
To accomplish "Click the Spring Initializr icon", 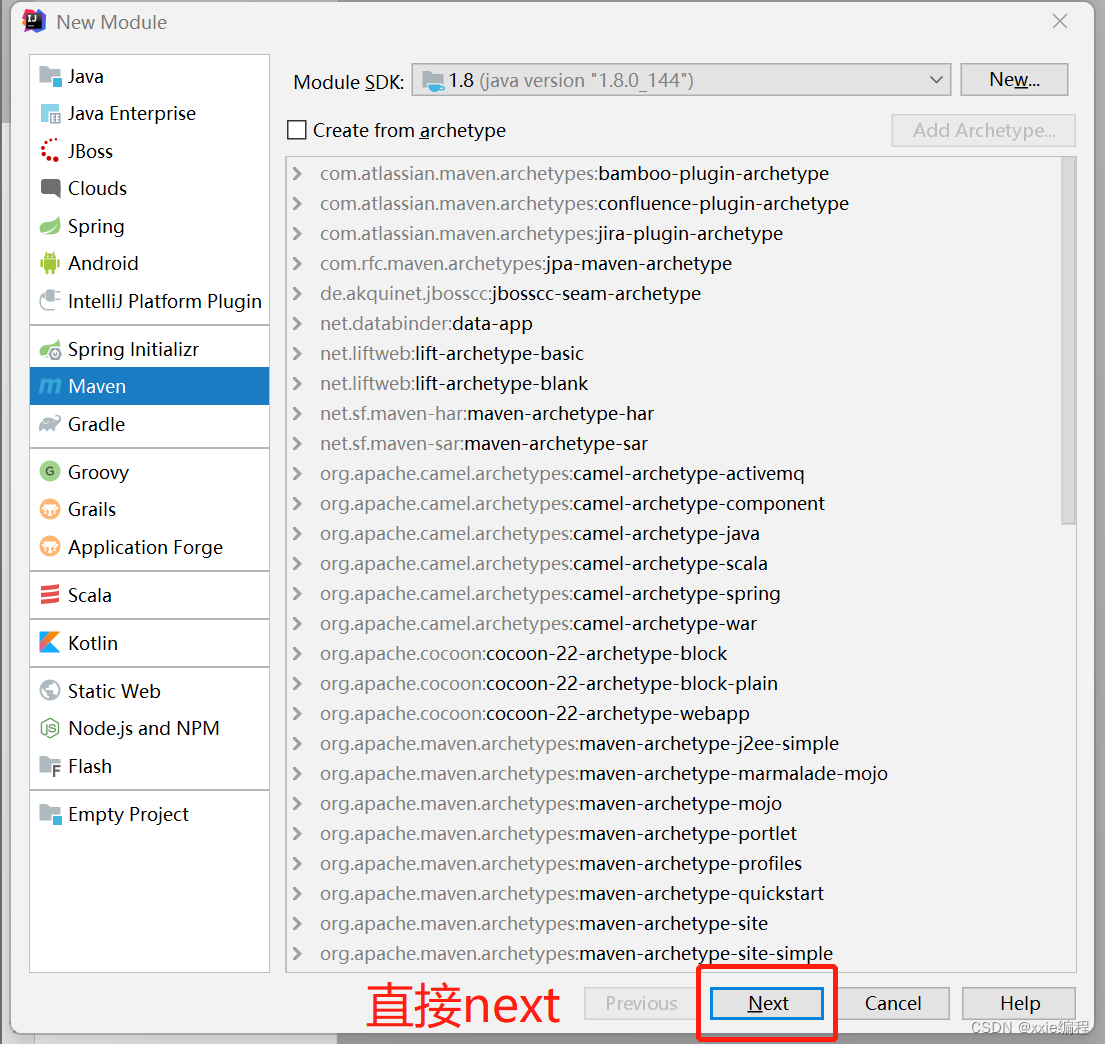I will pyautogui.click(x=50, y=349).
